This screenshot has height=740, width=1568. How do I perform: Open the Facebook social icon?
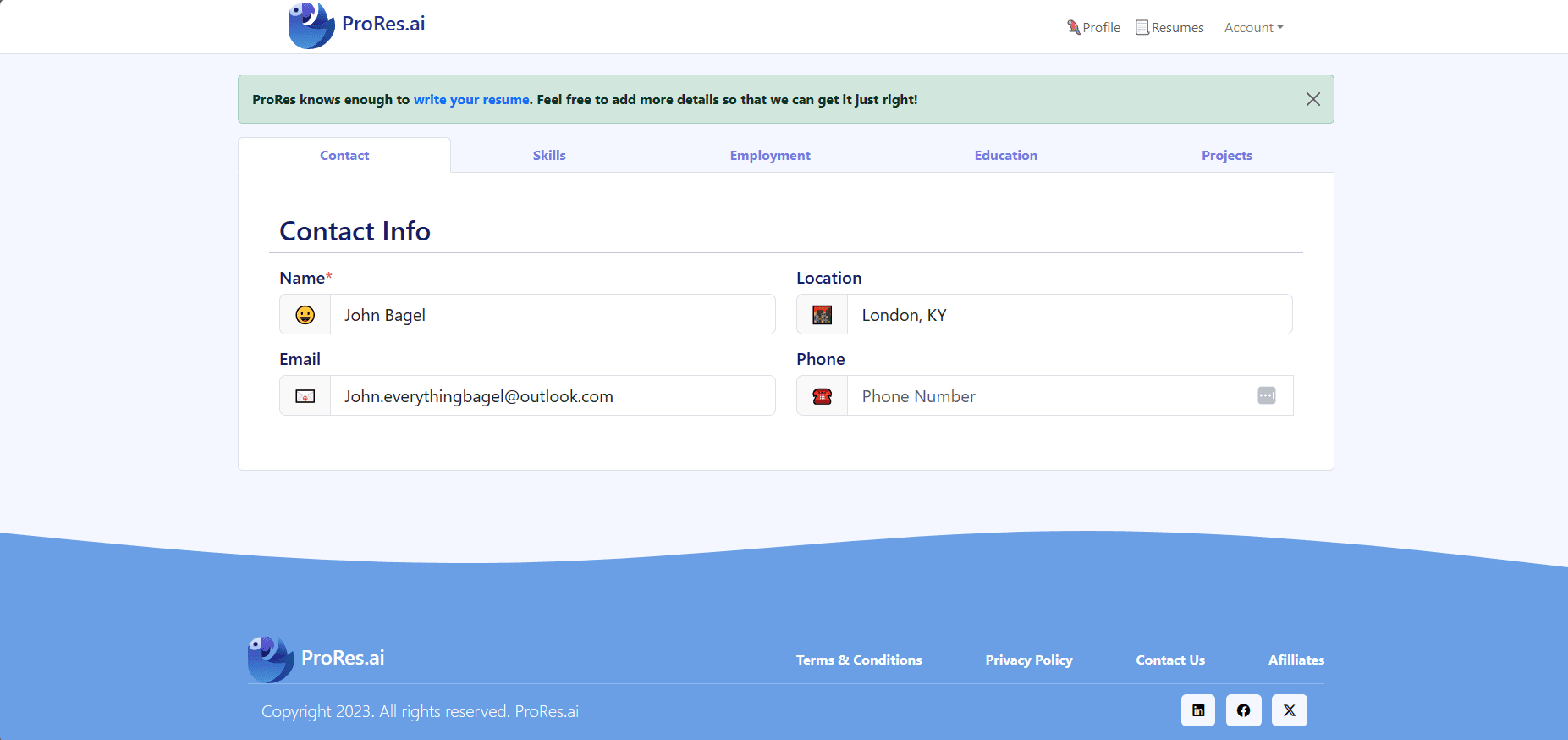click(x=1243, y=710)
